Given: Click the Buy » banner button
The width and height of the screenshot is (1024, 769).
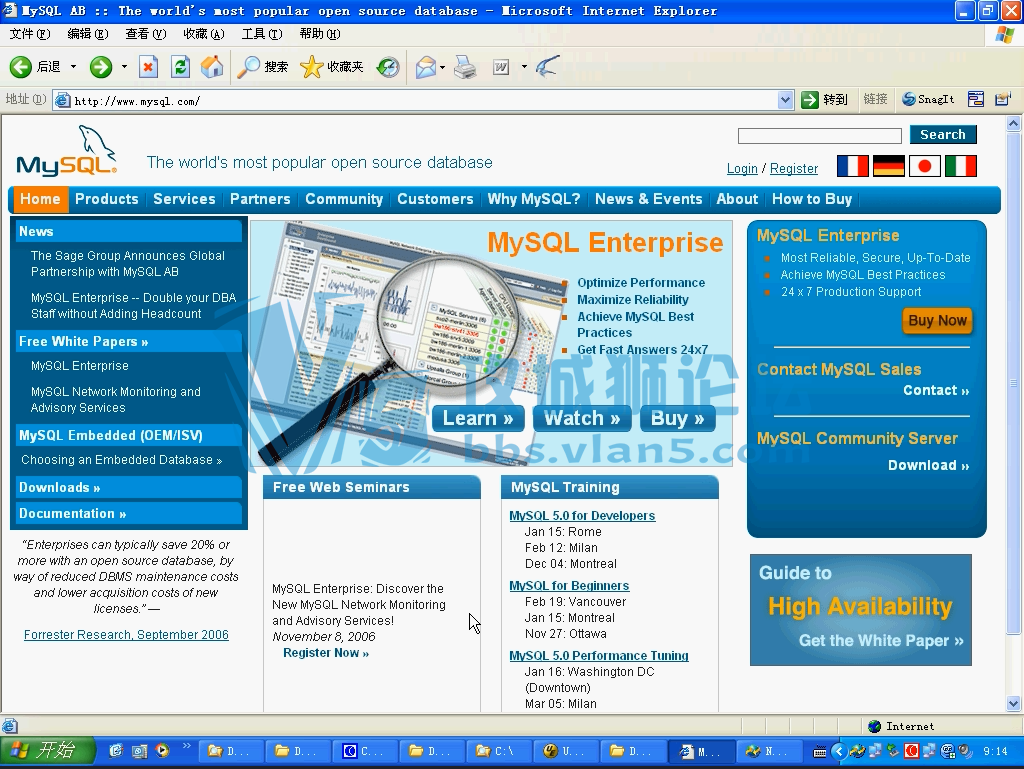Looking at the screenshot, I should pos(677,418).
